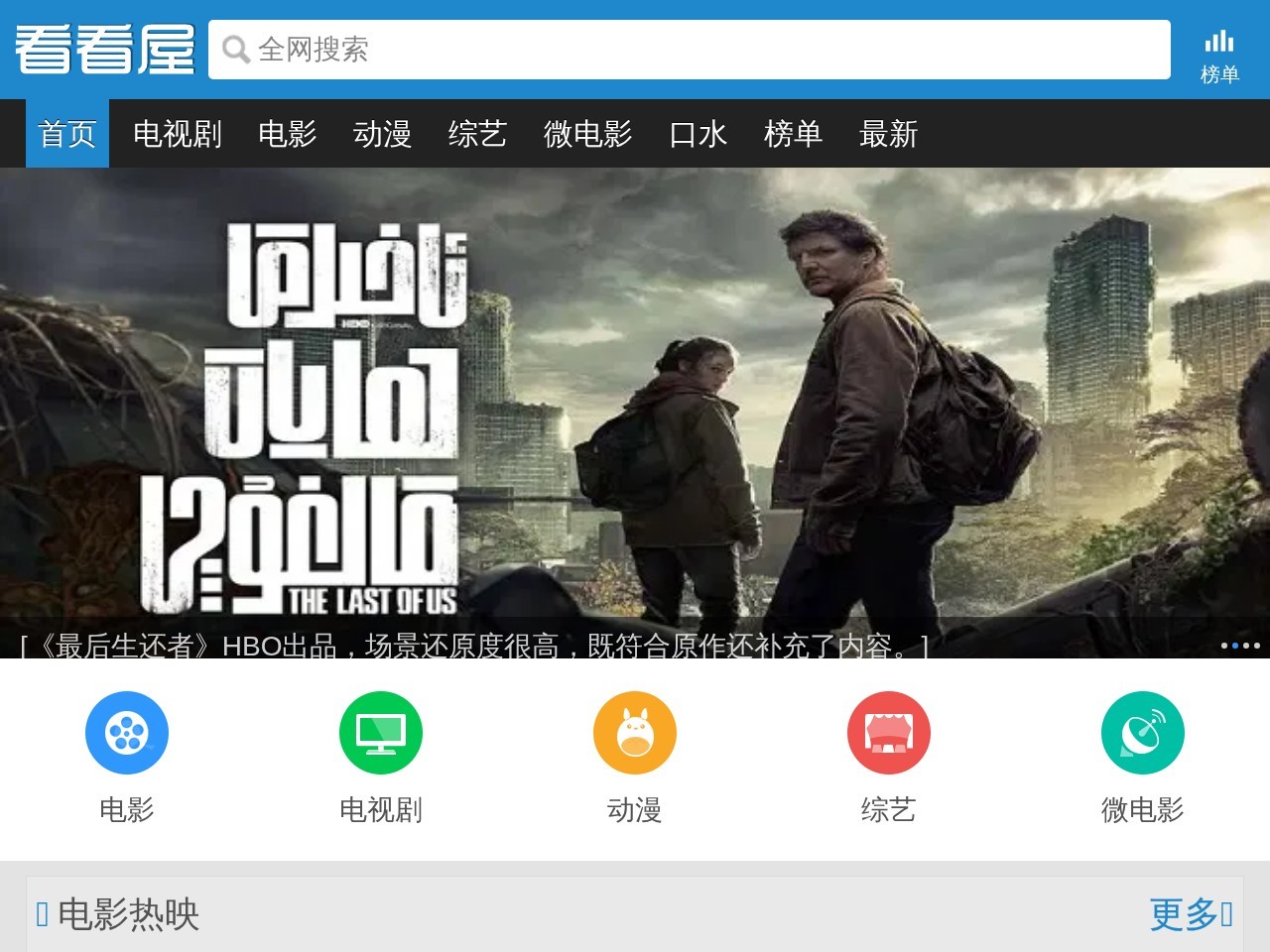This screenshot has width=1270, height=952.
Task: Click 更多 link in 电影热映 section
Action: point(1189,914)
